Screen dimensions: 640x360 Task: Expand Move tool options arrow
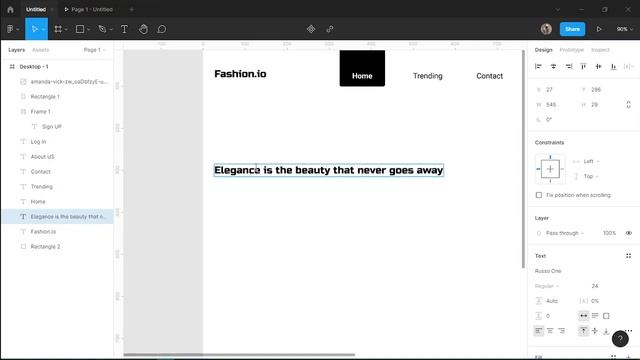(x=43, y=29)
